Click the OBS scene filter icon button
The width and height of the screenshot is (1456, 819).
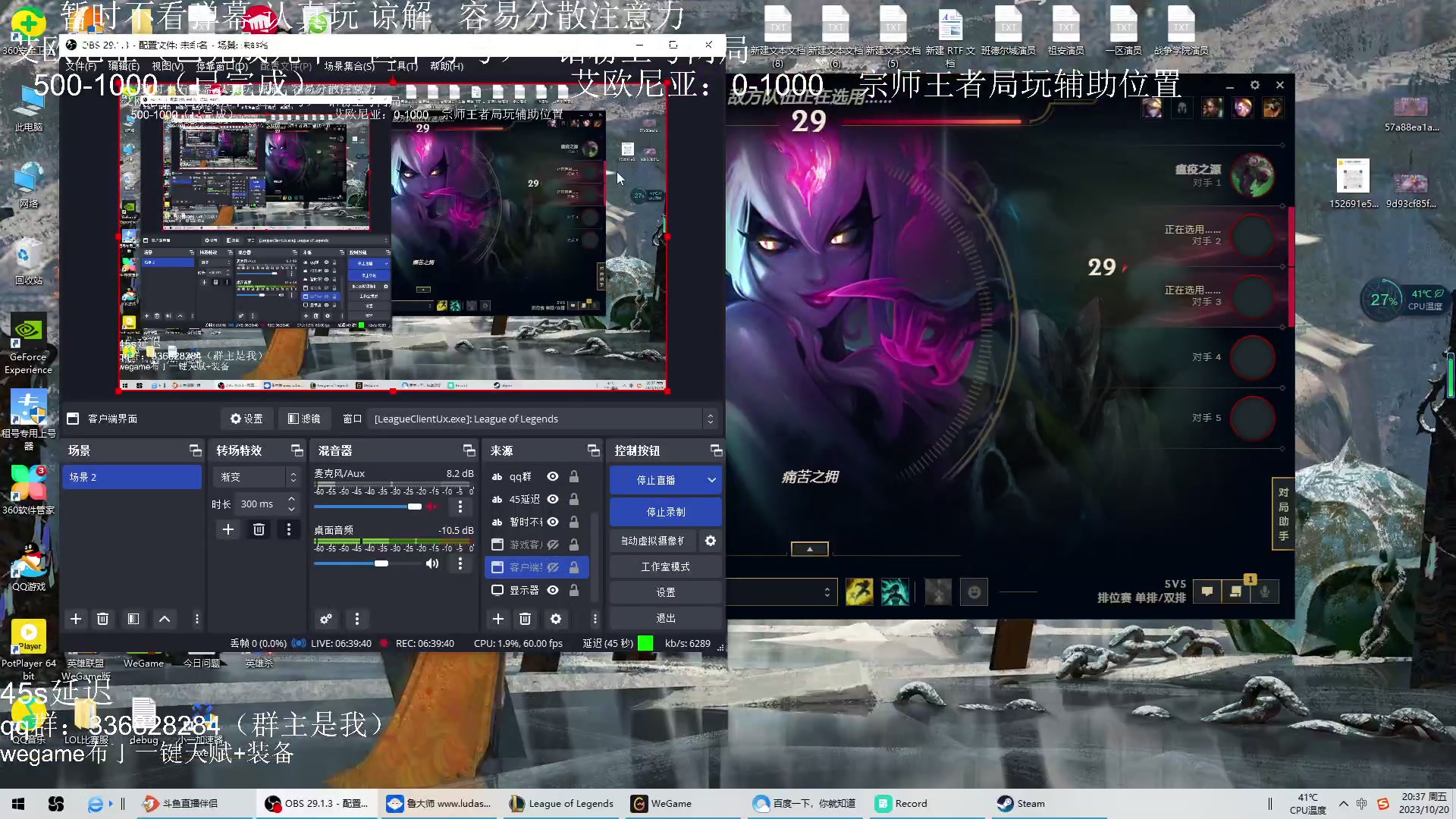pyautogui.click(x=134, y=619)
